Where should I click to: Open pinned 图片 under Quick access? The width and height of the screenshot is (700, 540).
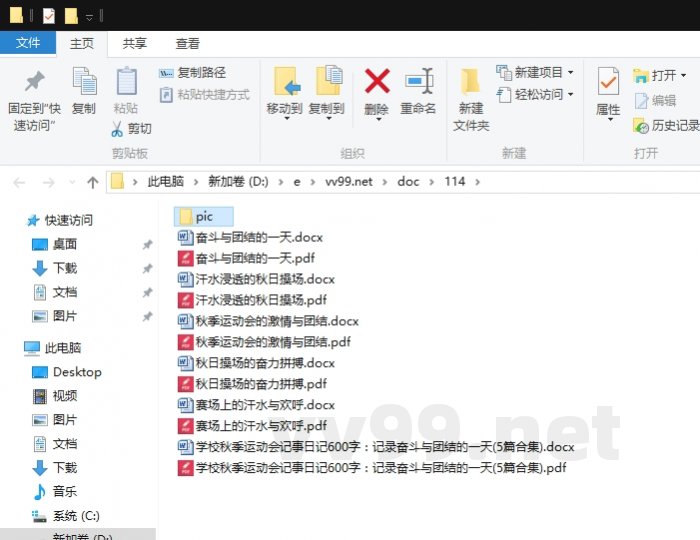click(54, 316)
